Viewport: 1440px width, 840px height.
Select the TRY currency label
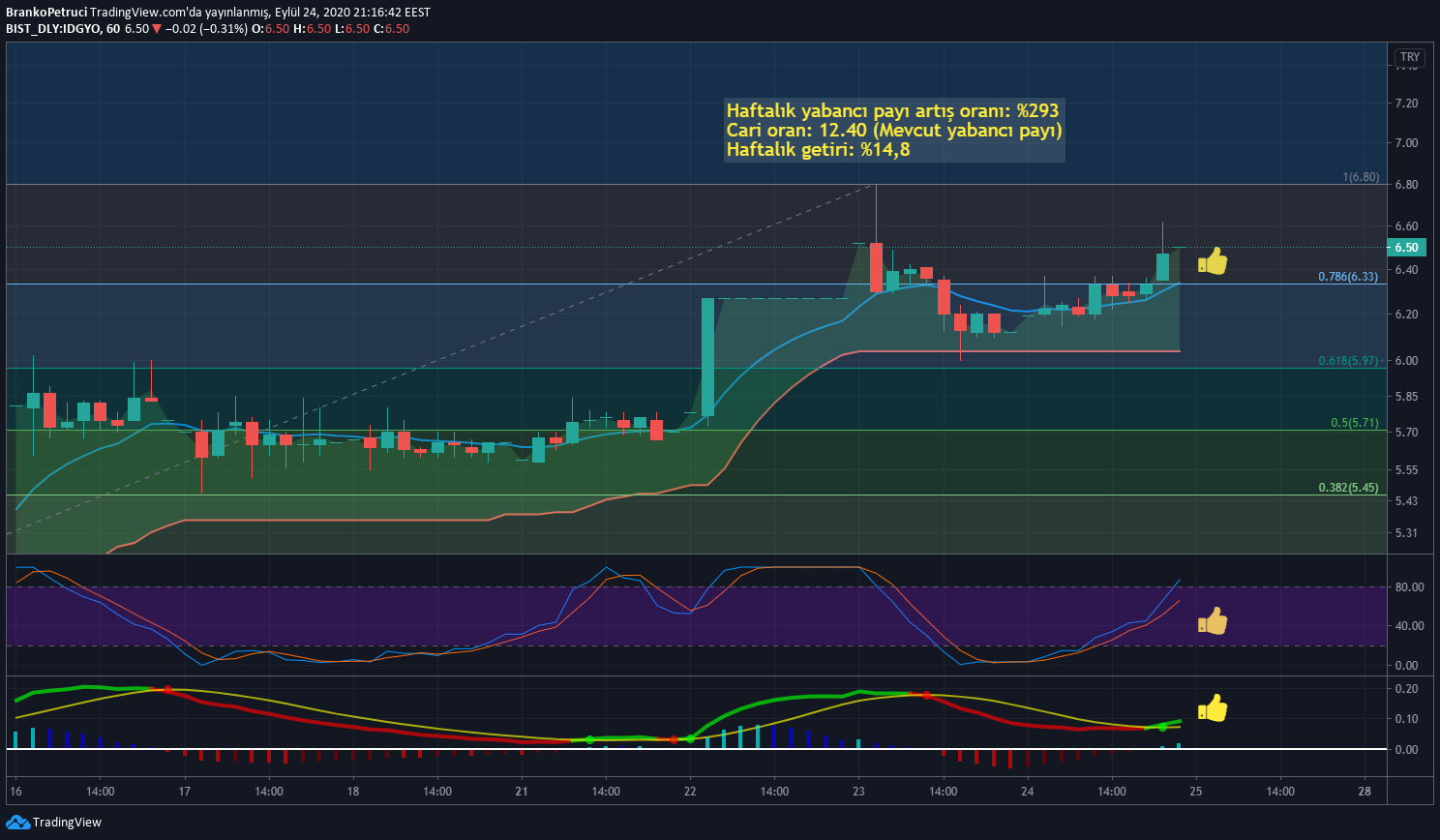(1410, 57)
